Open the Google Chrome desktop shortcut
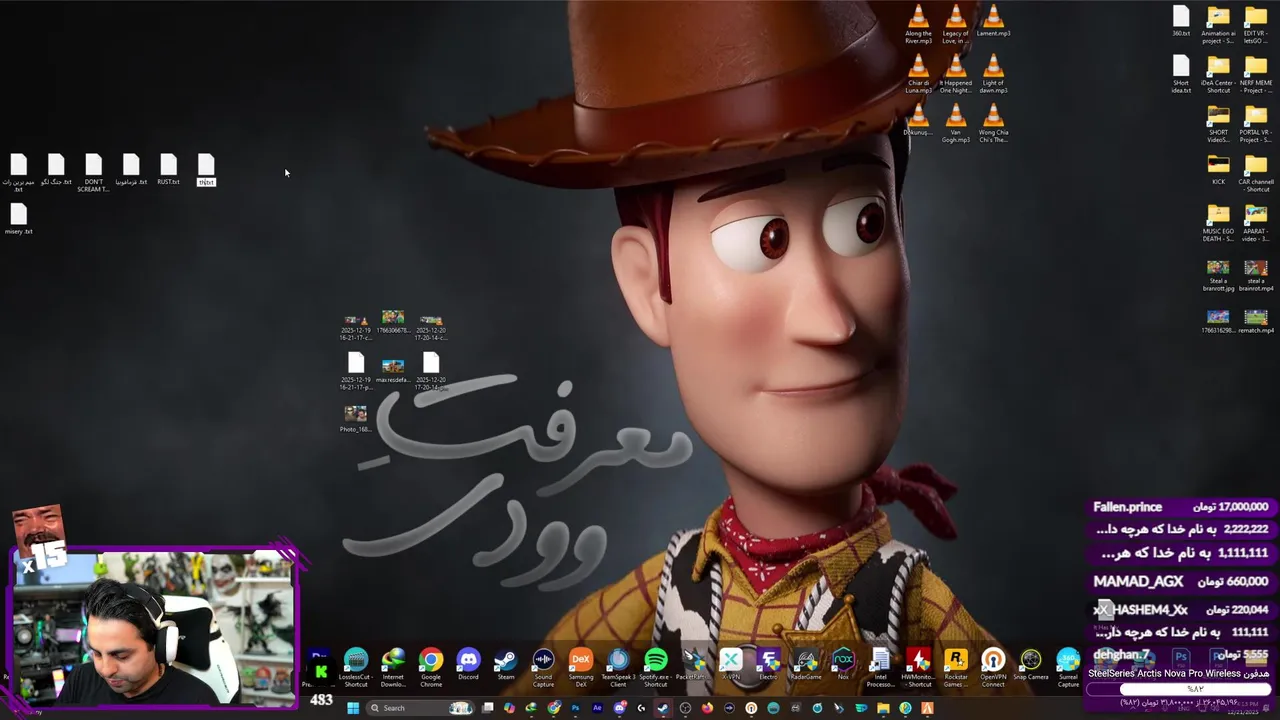 click(431, 667)
